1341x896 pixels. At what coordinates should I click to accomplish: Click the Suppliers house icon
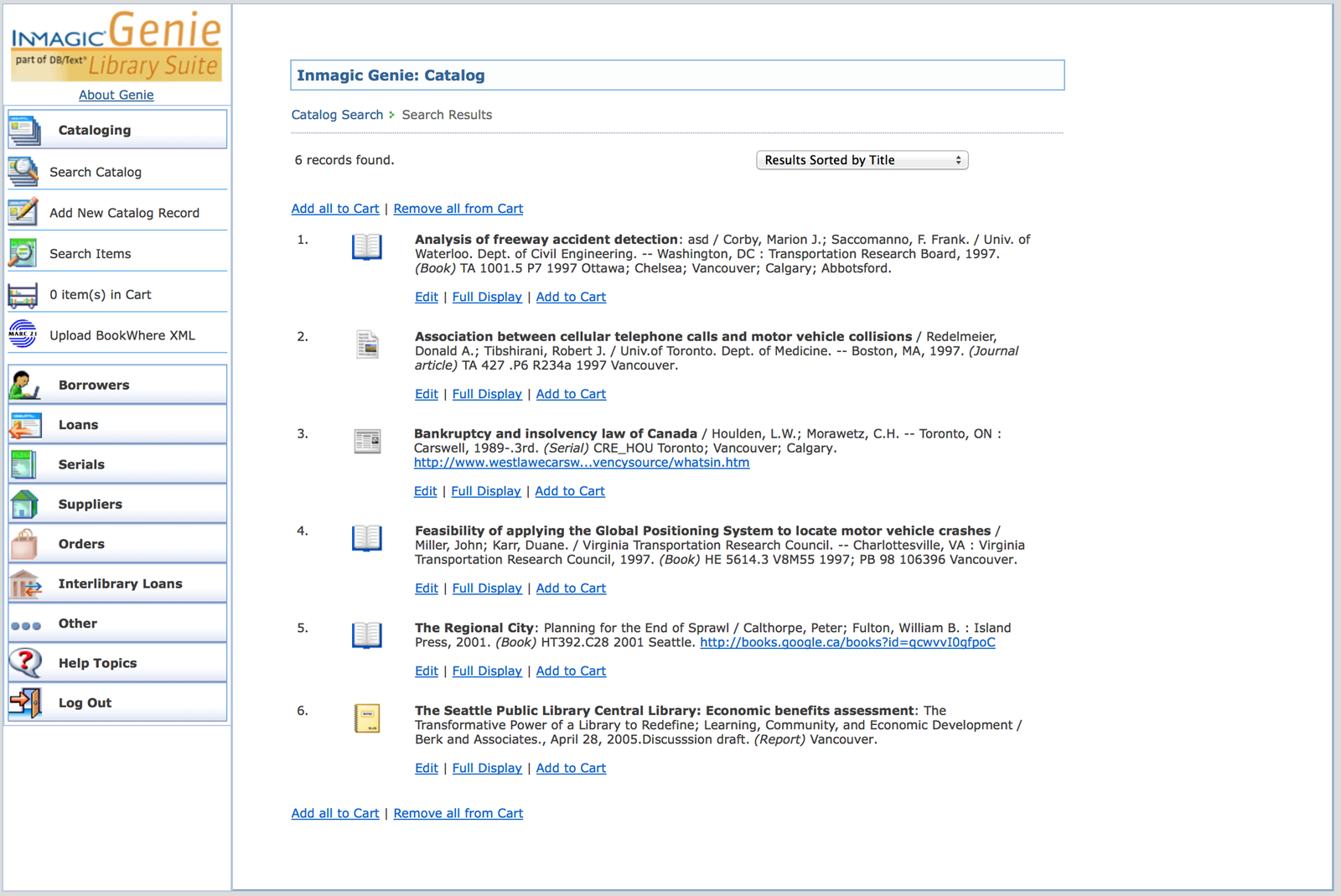click(x=24, y=504)
